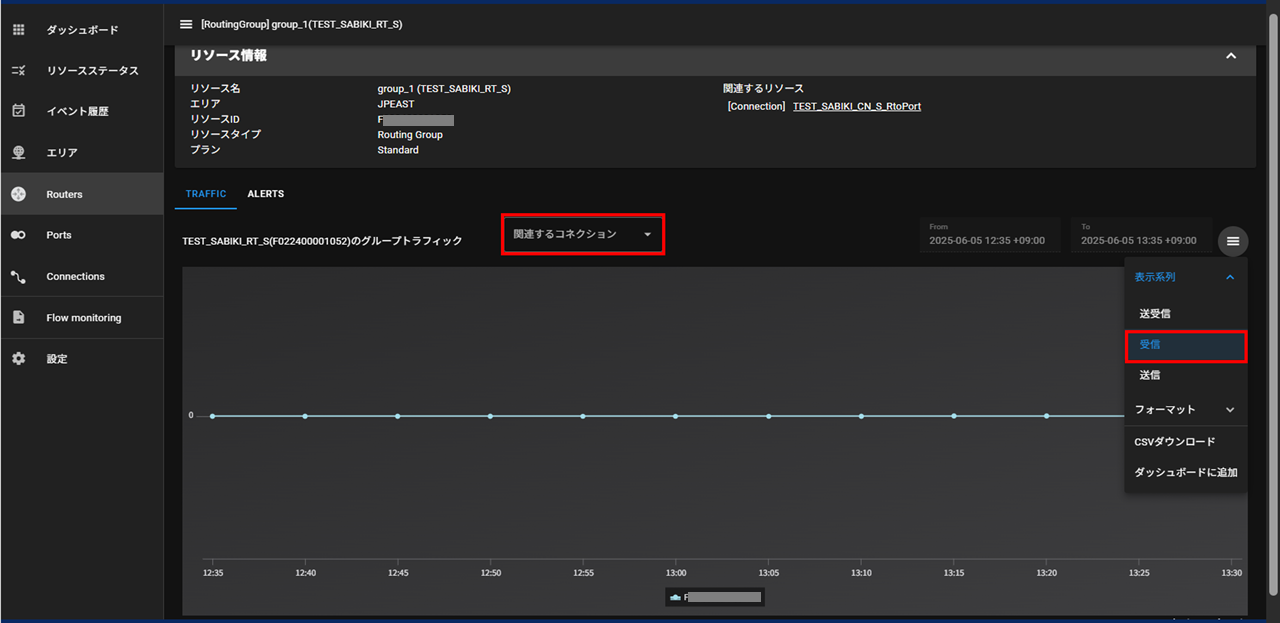Image resolution: width=1280 pixels, height=623 pixels.
Task: Click the Connections icon in sidebar
Action: pos(18,276)
